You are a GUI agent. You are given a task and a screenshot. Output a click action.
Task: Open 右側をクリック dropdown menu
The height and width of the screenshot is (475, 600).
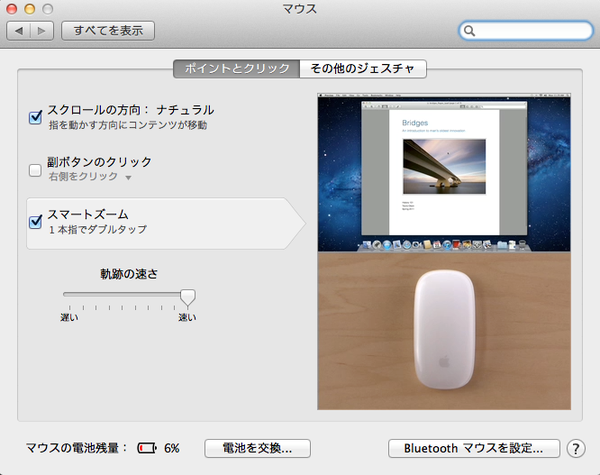point(90,176)
